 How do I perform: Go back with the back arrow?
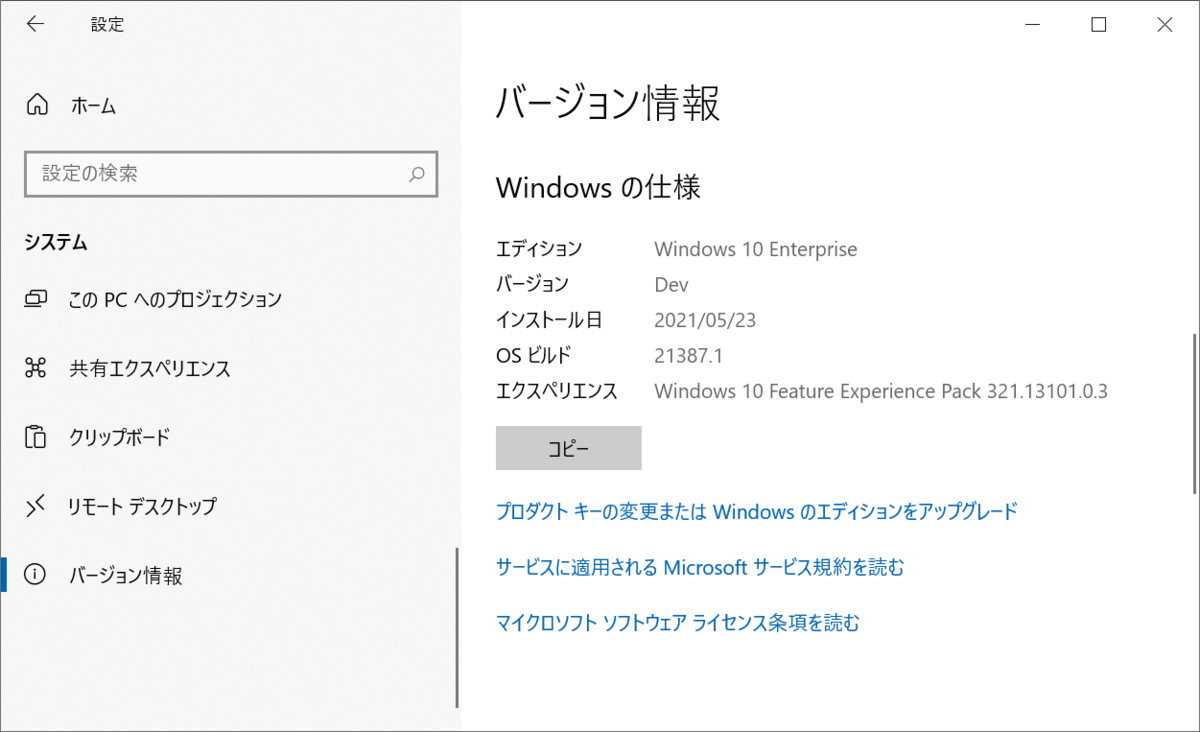point(35,25)
